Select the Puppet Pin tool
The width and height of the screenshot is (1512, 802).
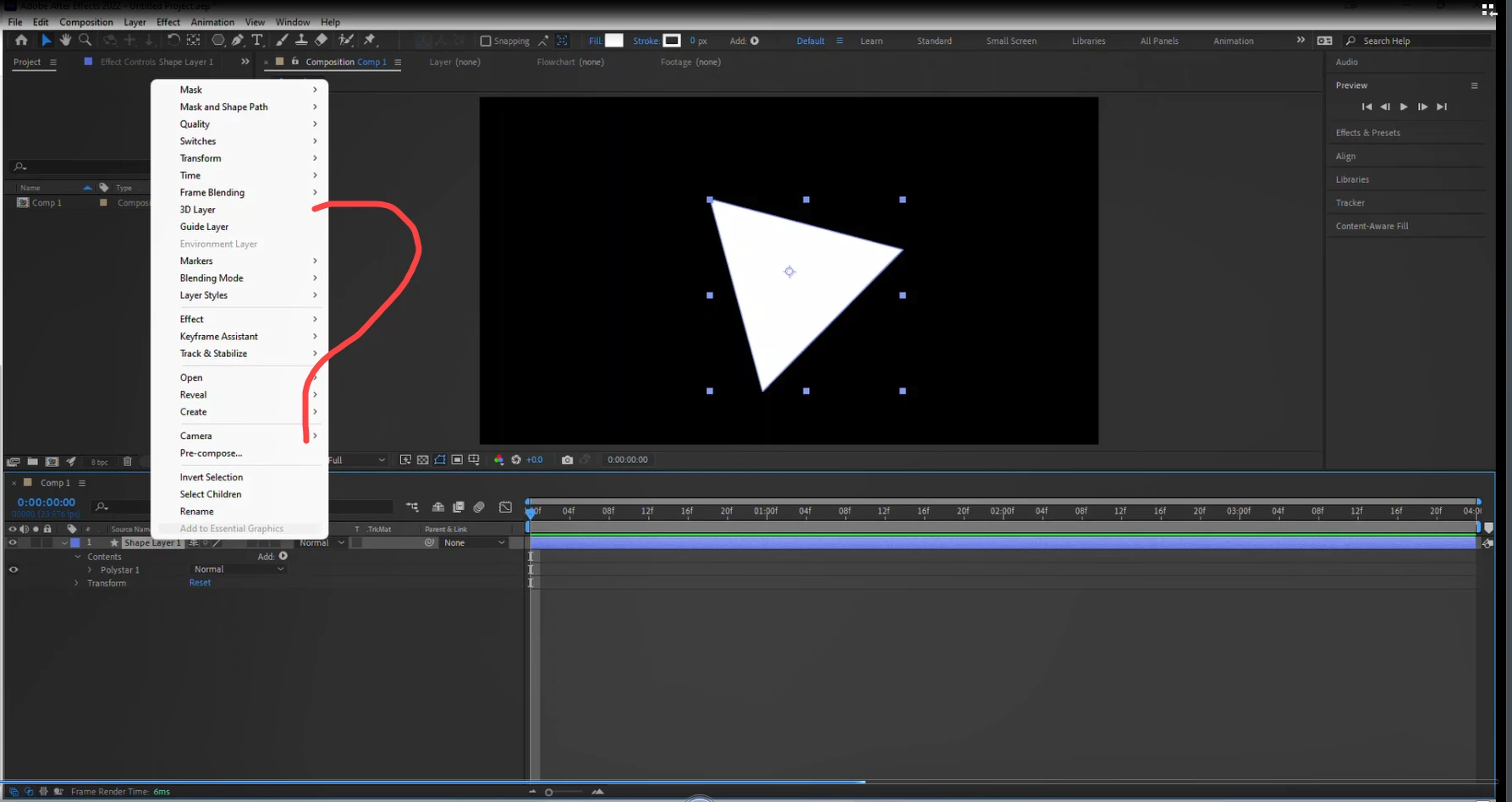370,40
